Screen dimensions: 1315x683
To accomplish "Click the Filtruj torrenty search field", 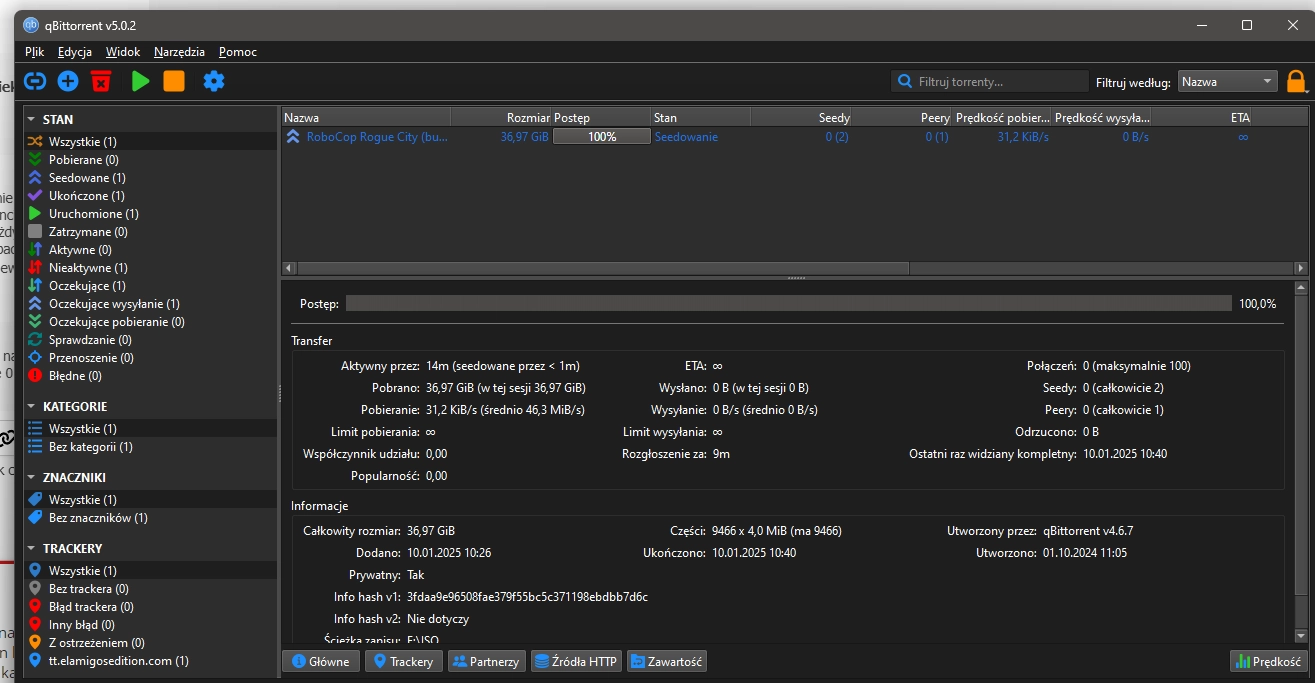I will 990,82.
